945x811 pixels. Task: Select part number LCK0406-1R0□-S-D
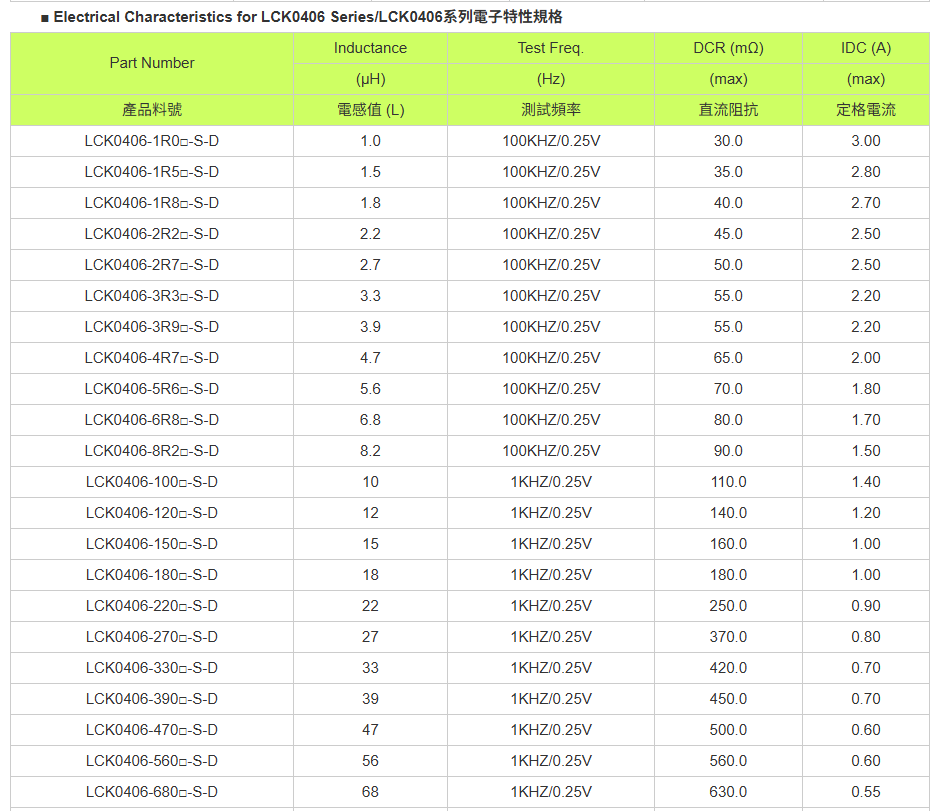tap(152, 141)
